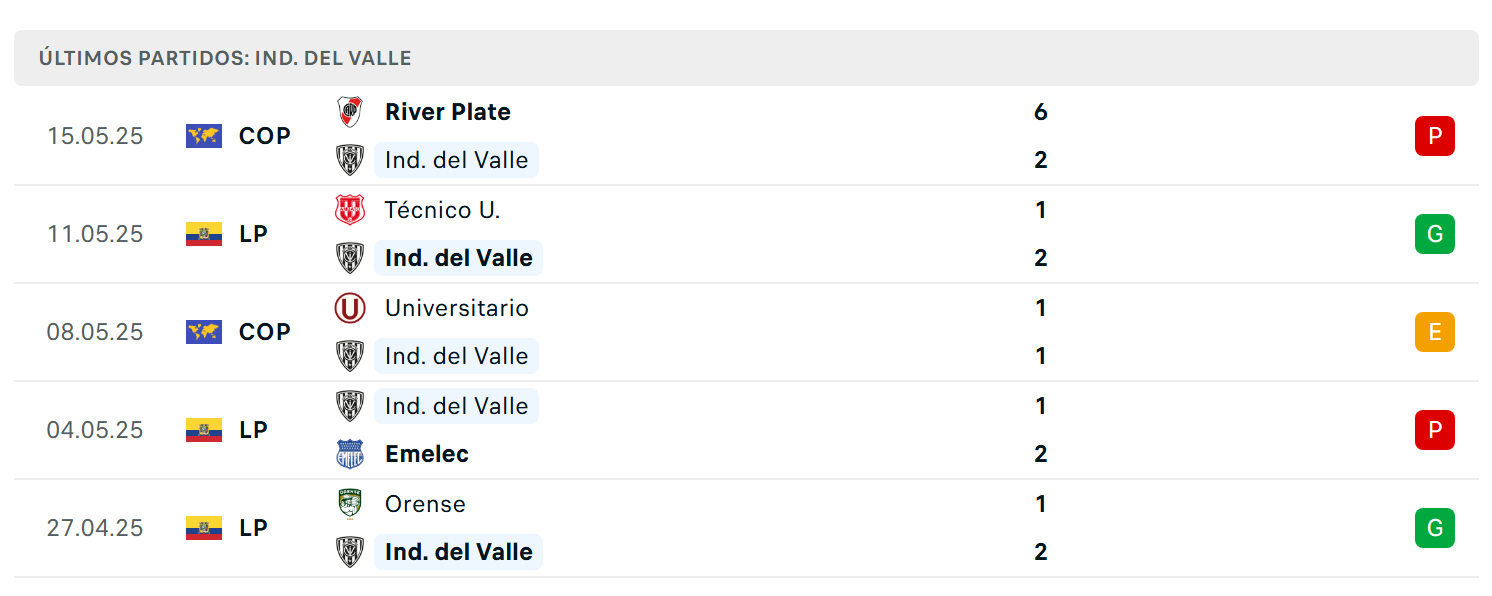The image size is (1492, 596).
Task: Click the green G badge for the Técnico U. match
Action: point(1434,234)
